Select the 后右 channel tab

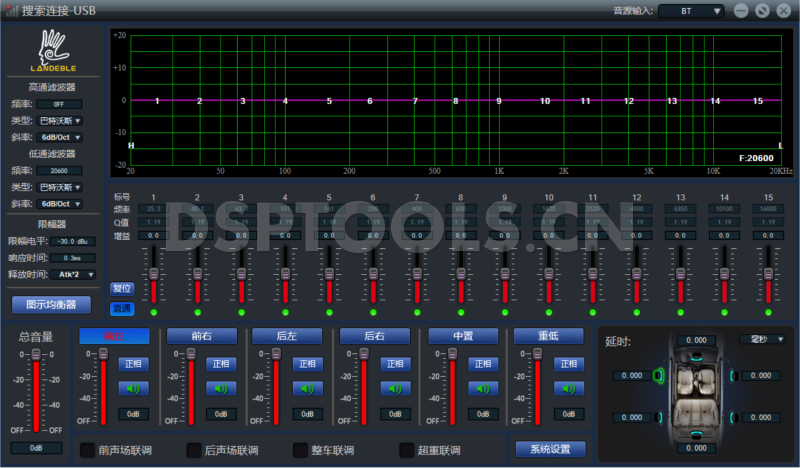[x=374, y=336]
